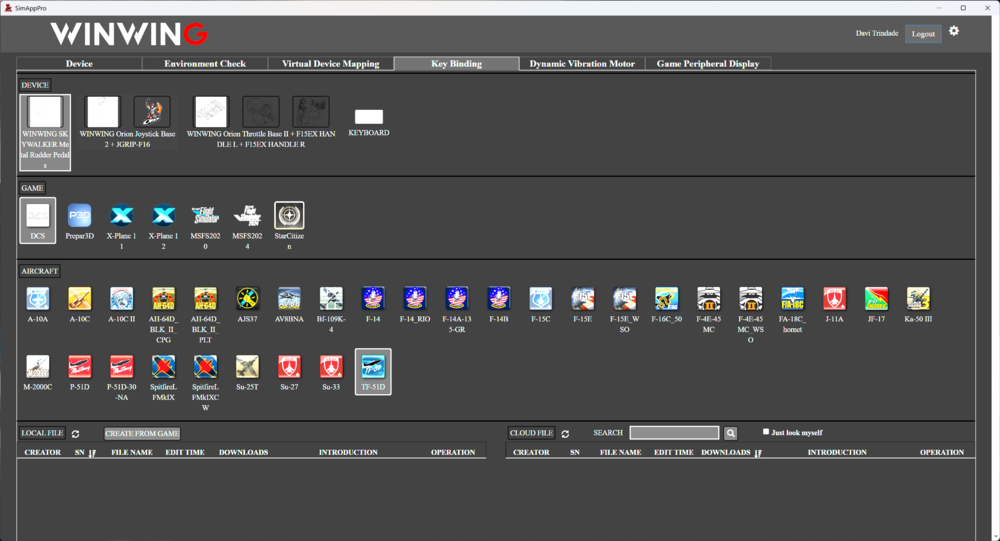
Task: Select the Ka-50 III aircraft
Action: click(918, 299)
